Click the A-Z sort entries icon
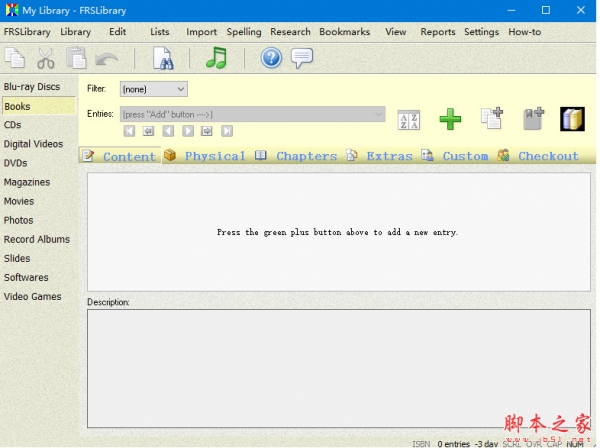This screenshot has height=448, width=600. tap(409, 119)
